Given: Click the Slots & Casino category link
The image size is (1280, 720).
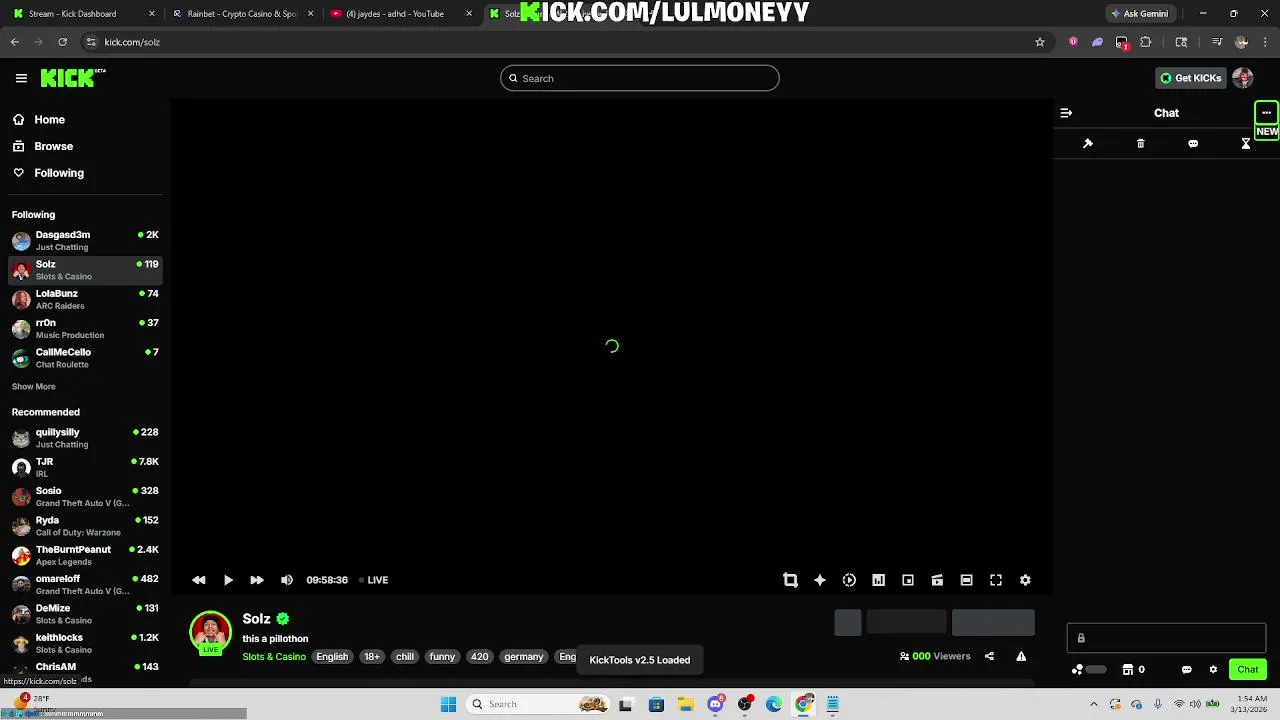Looking at the screenshot, I should pos(274,657).
